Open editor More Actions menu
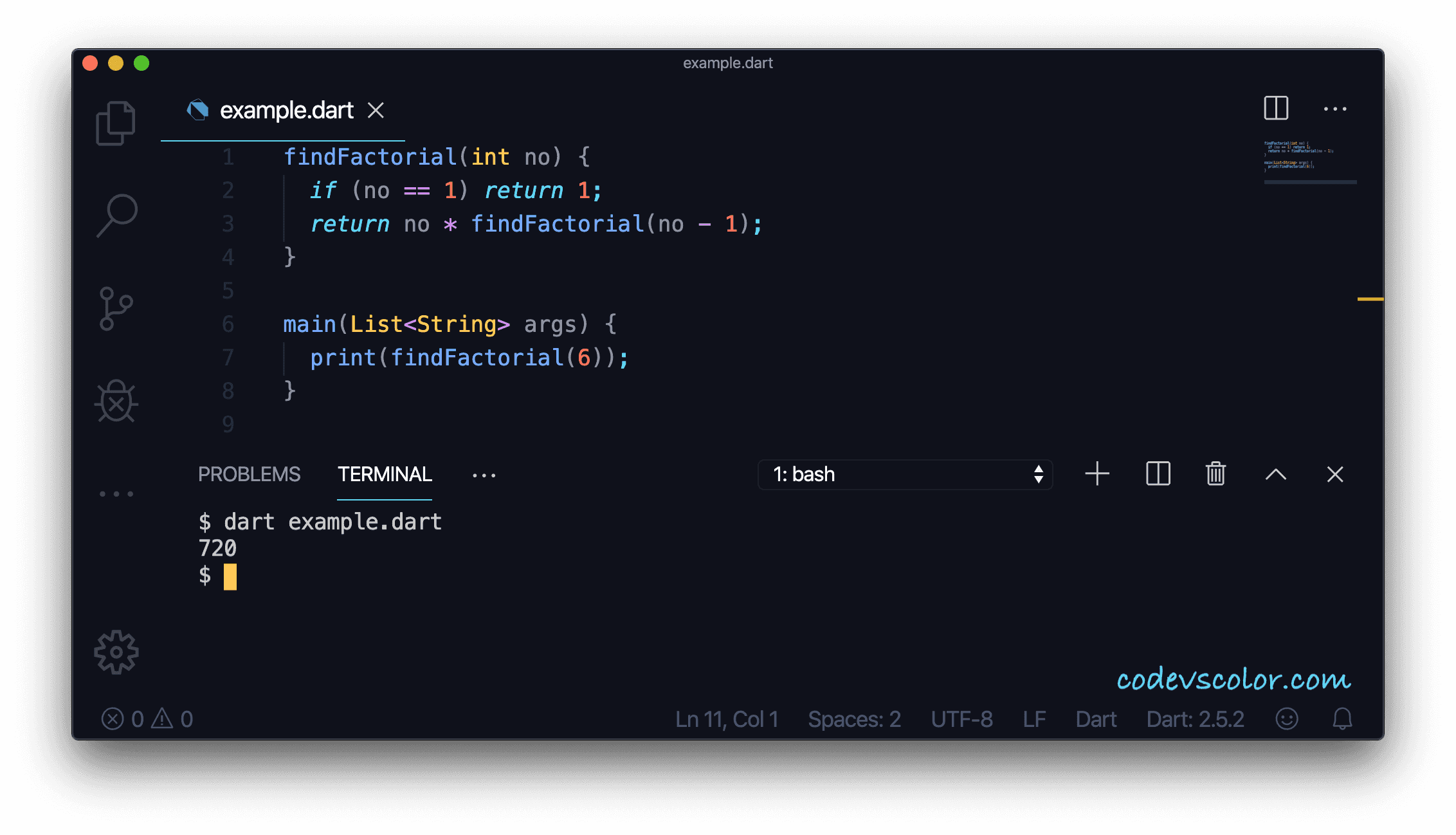Image resolution: width=1456 pixels, height=835 pixels. point(1335,109)
